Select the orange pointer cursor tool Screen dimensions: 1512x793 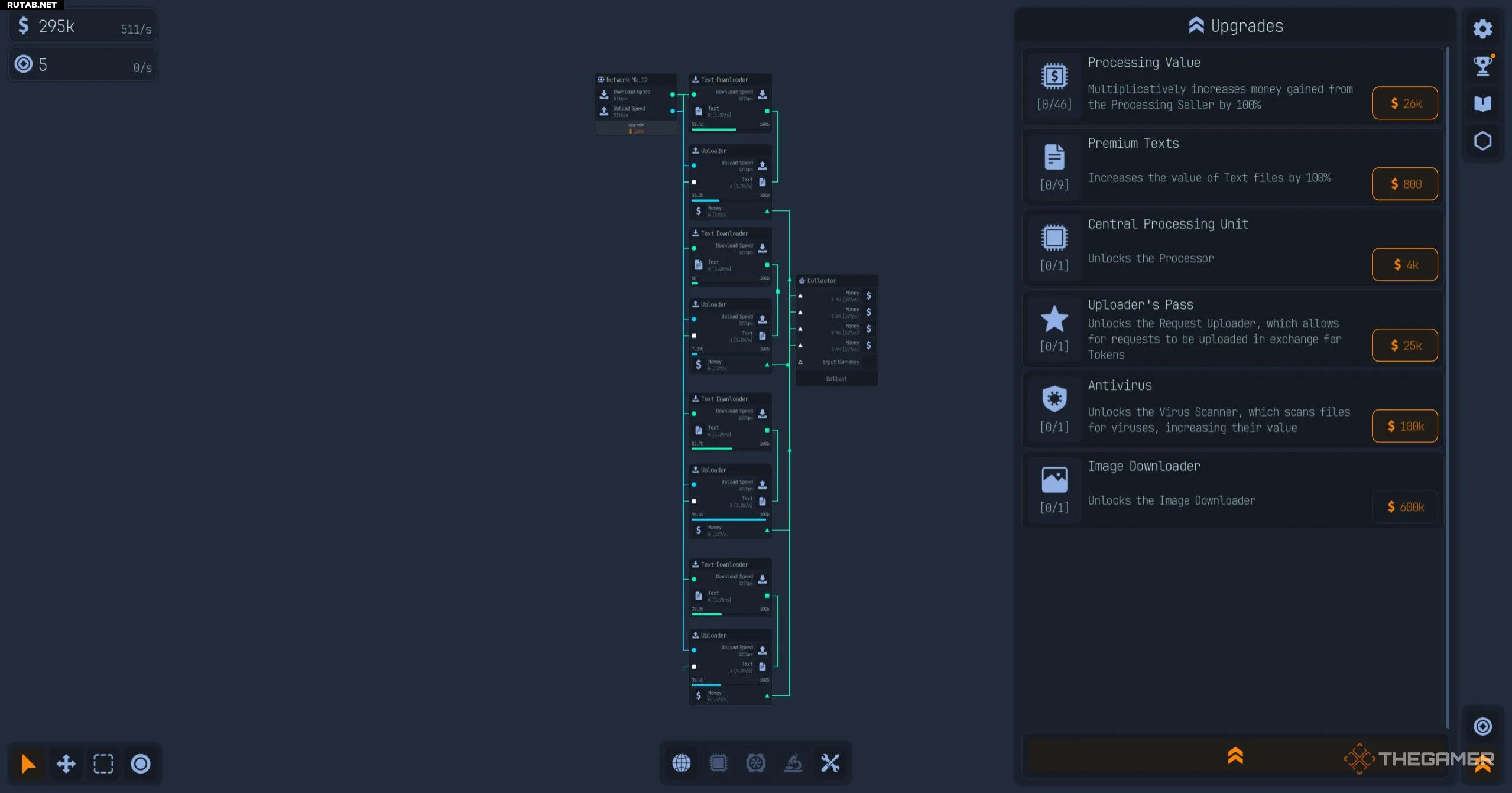[x=28, y=763]
